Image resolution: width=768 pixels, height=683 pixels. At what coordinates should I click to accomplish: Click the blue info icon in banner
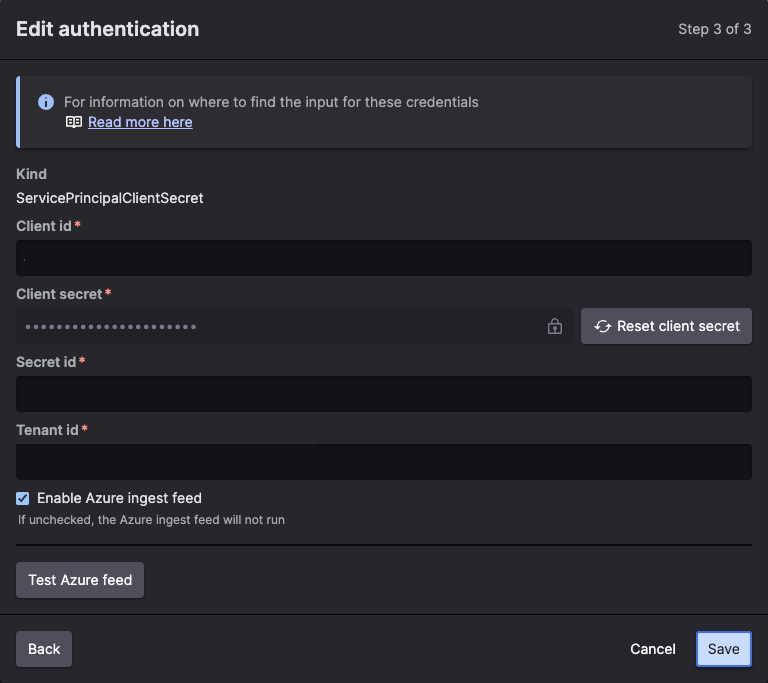point(46,102)
